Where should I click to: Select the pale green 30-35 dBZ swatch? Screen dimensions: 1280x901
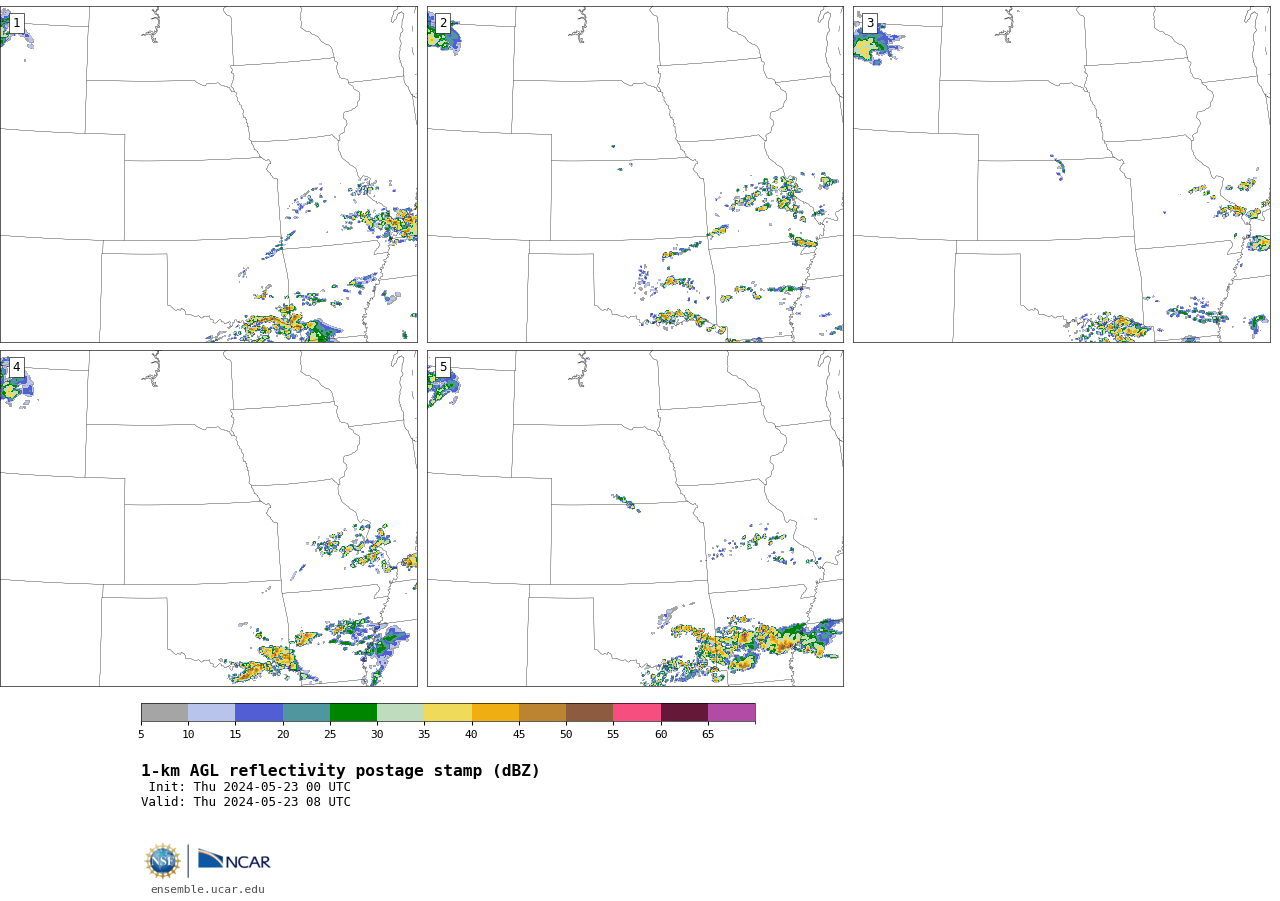tap(401, 713)
